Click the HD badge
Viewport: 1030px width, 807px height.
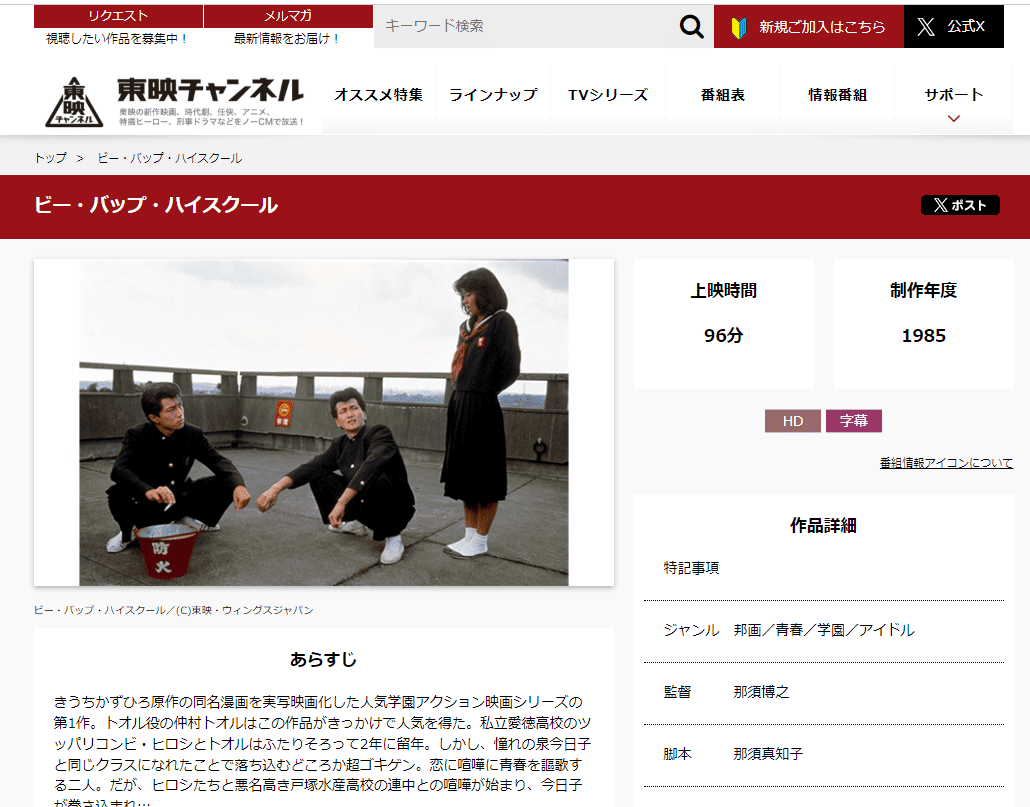tap(793, 421)
